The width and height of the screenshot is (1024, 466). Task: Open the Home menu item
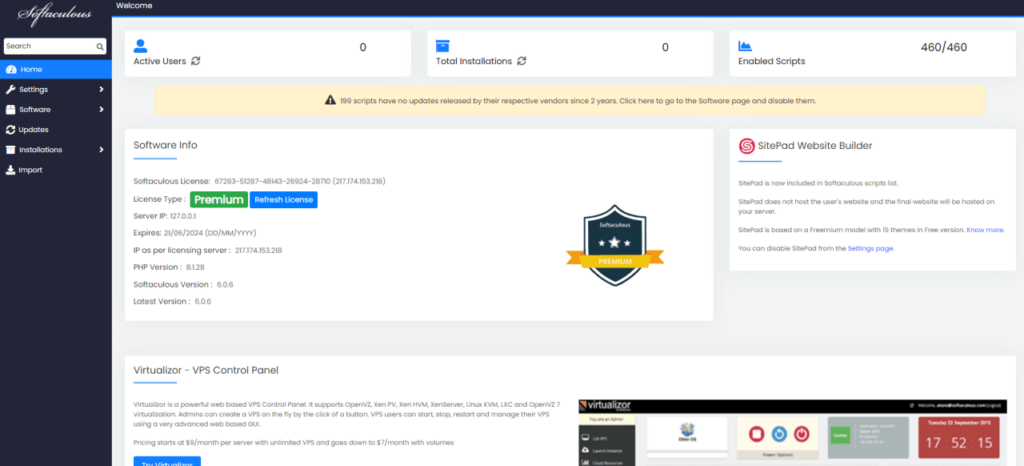point(56,69)
